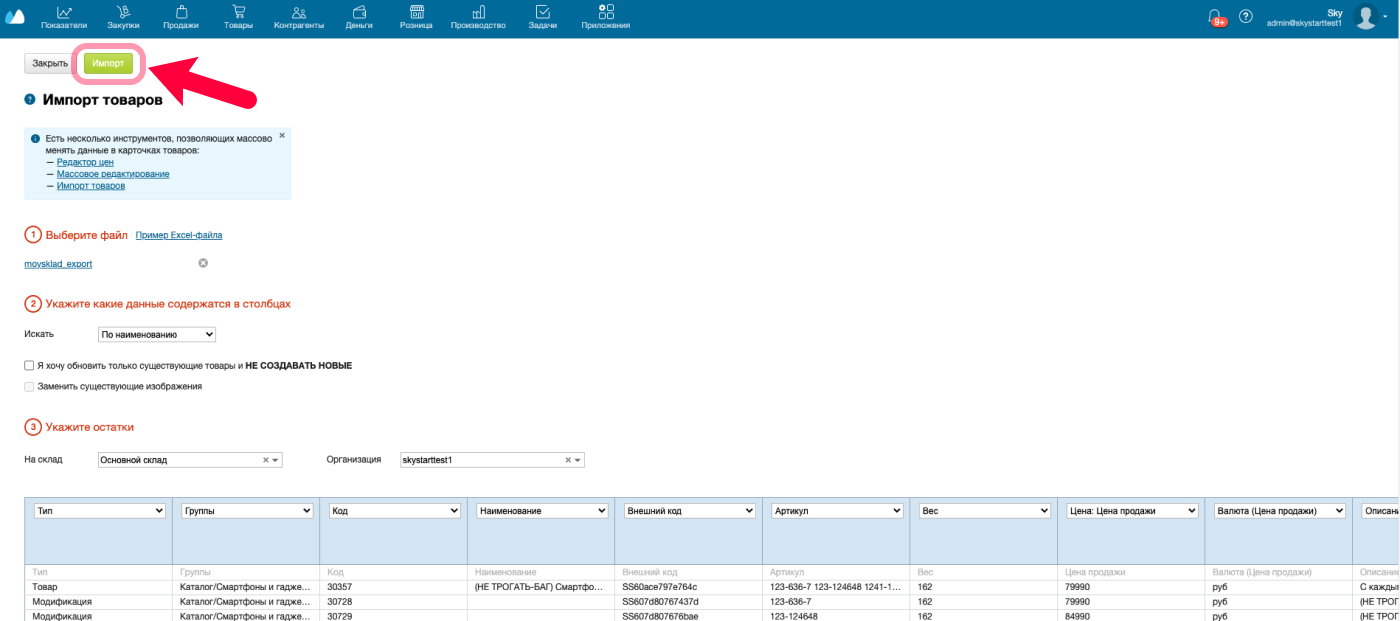Screen dimensions: 1400x621
Task: Expand the Организация dropdown arrow
Action: coord(578,460)
